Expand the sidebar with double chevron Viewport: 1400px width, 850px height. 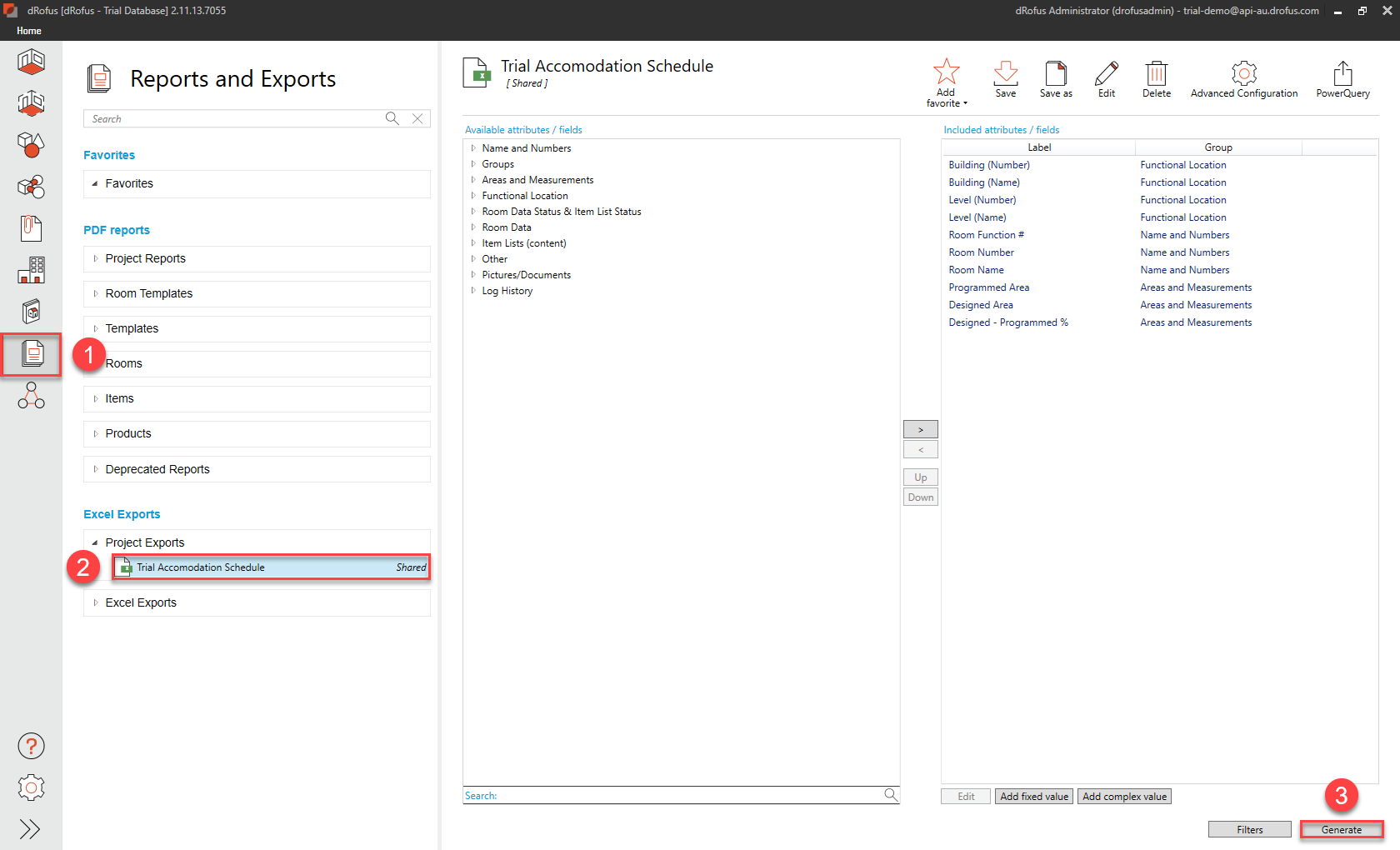coord(30,829)
